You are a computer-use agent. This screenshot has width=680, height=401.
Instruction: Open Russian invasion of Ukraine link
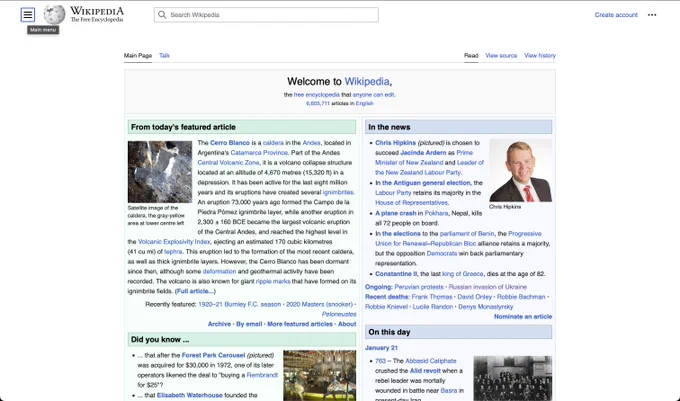[487, 287]
